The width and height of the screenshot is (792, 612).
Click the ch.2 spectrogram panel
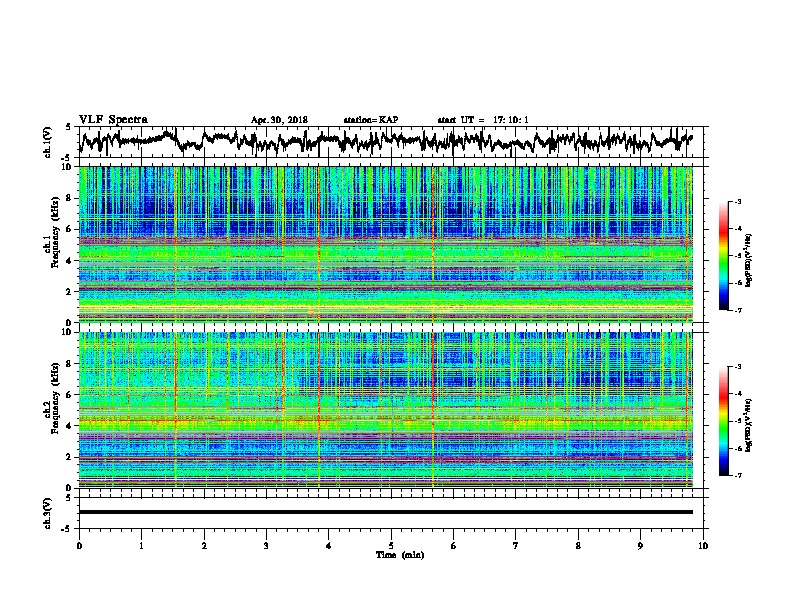[385, 410]
